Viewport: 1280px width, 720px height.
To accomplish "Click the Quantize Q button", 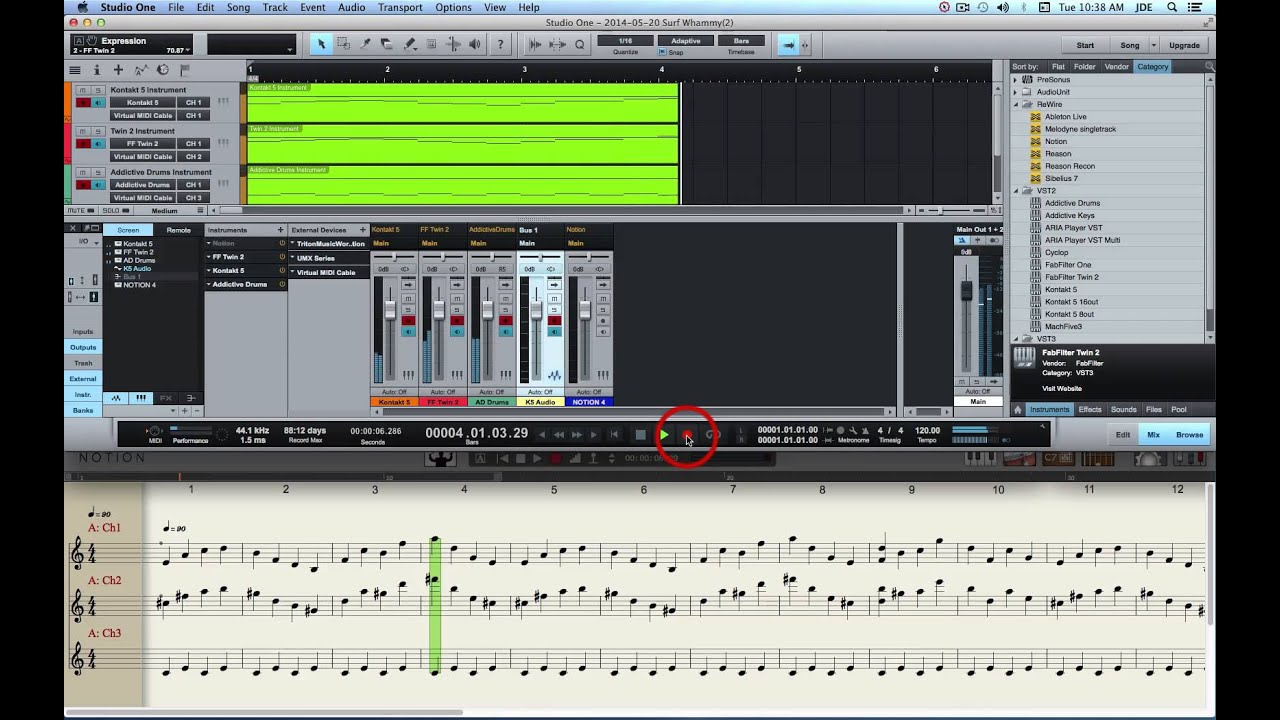I will 579,45.
